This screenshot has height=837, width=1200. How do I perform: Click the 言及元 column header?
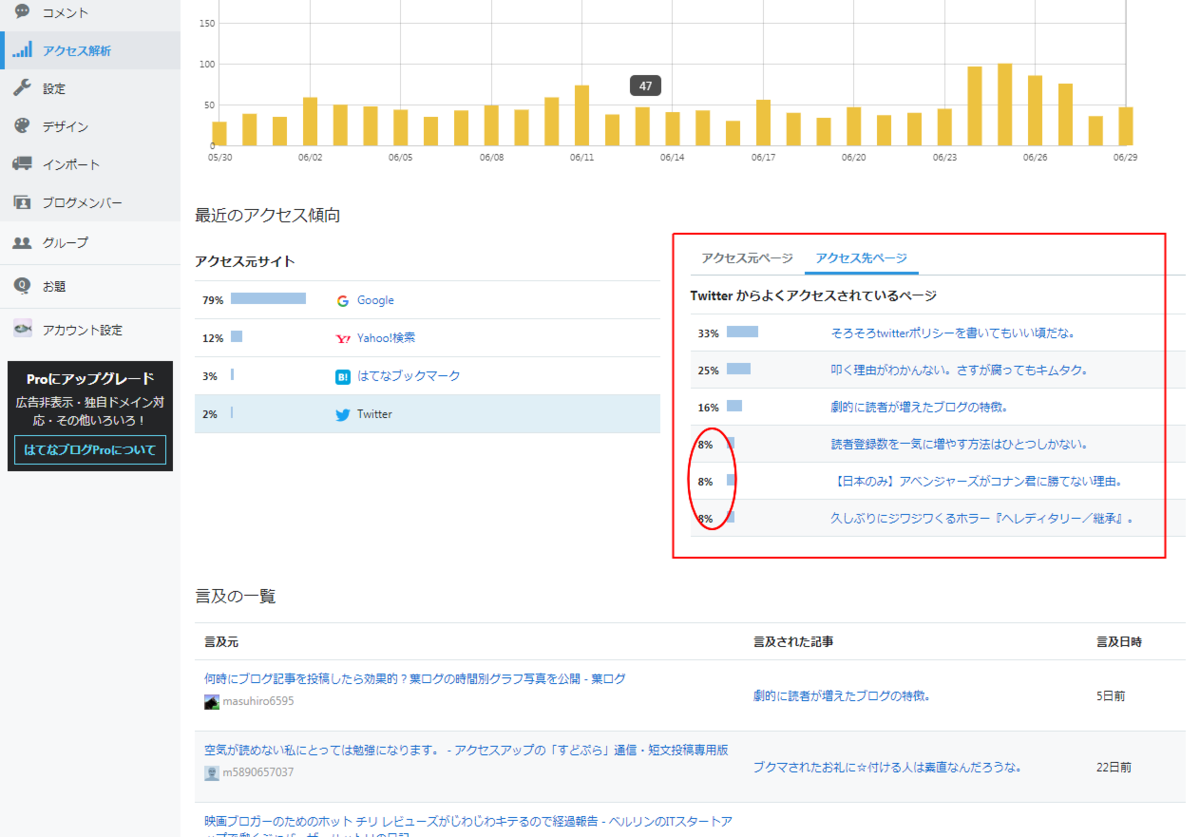coord(221,641)
